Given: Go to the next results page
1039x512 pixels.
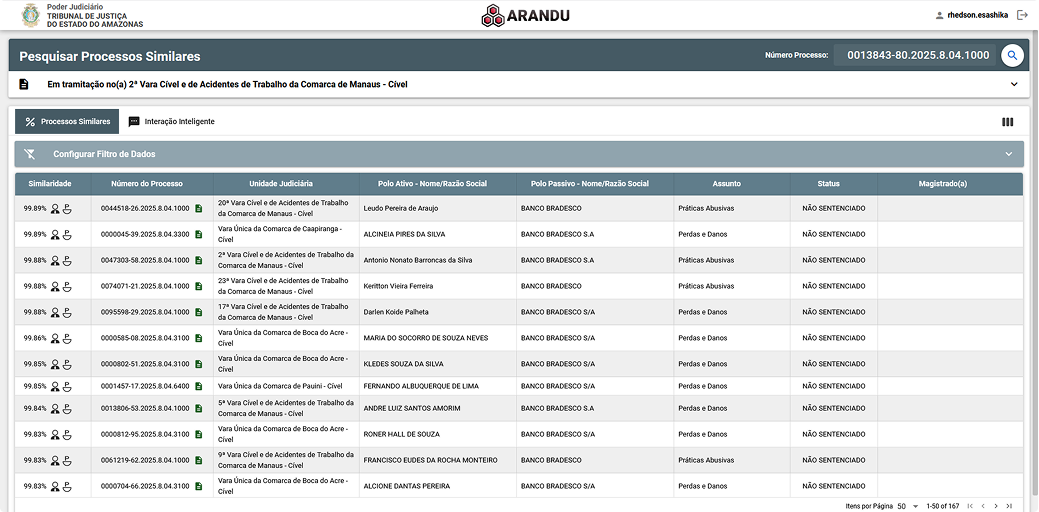Looking at the screenshot, I should (x=995, y=506).
